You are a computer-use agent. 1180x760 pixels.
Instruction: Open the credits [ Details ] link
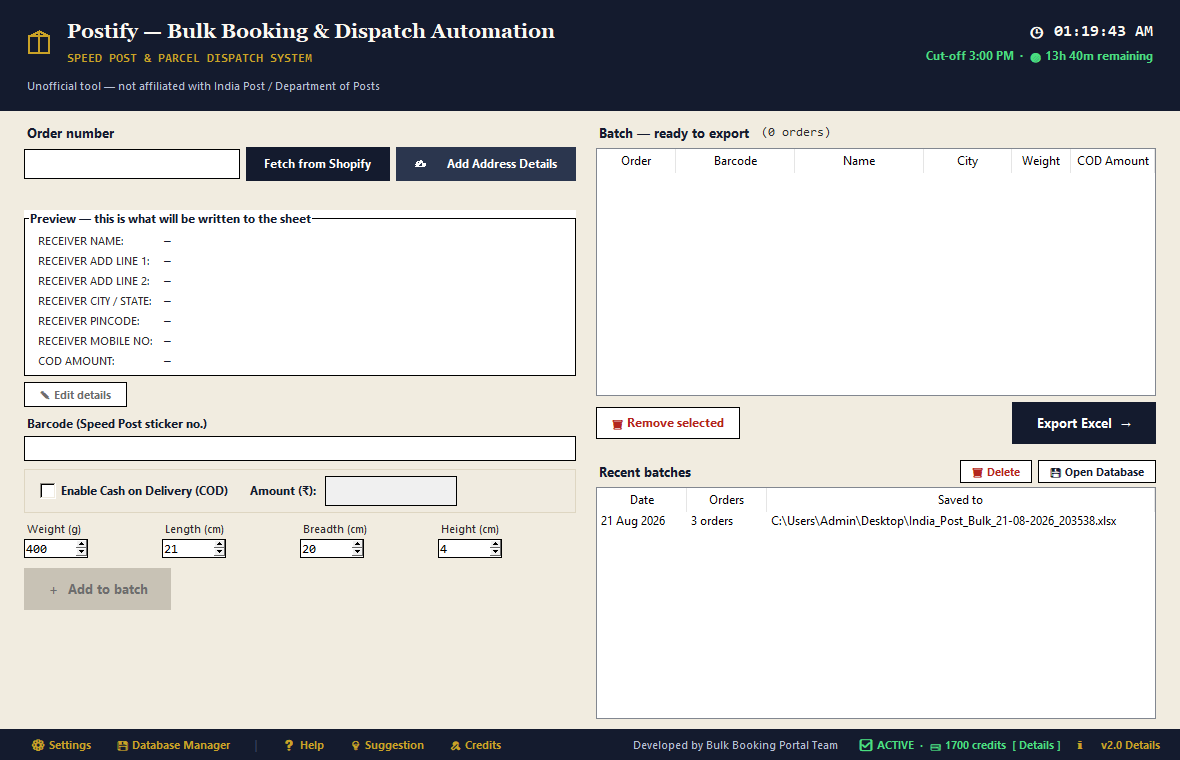(1036, 745)
